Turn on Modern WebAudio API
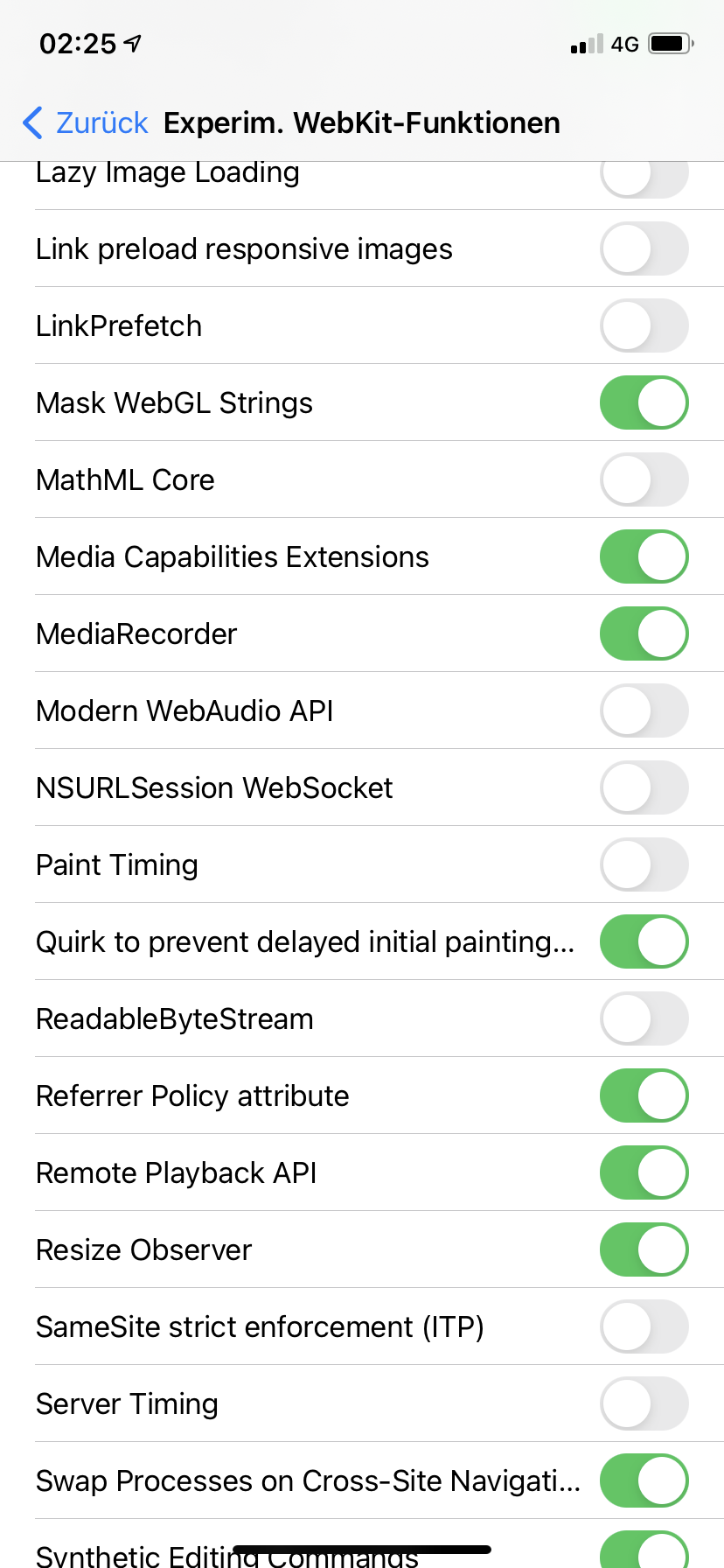The height and width of the screenshot is (1568, 724). (x=644, y=710)
